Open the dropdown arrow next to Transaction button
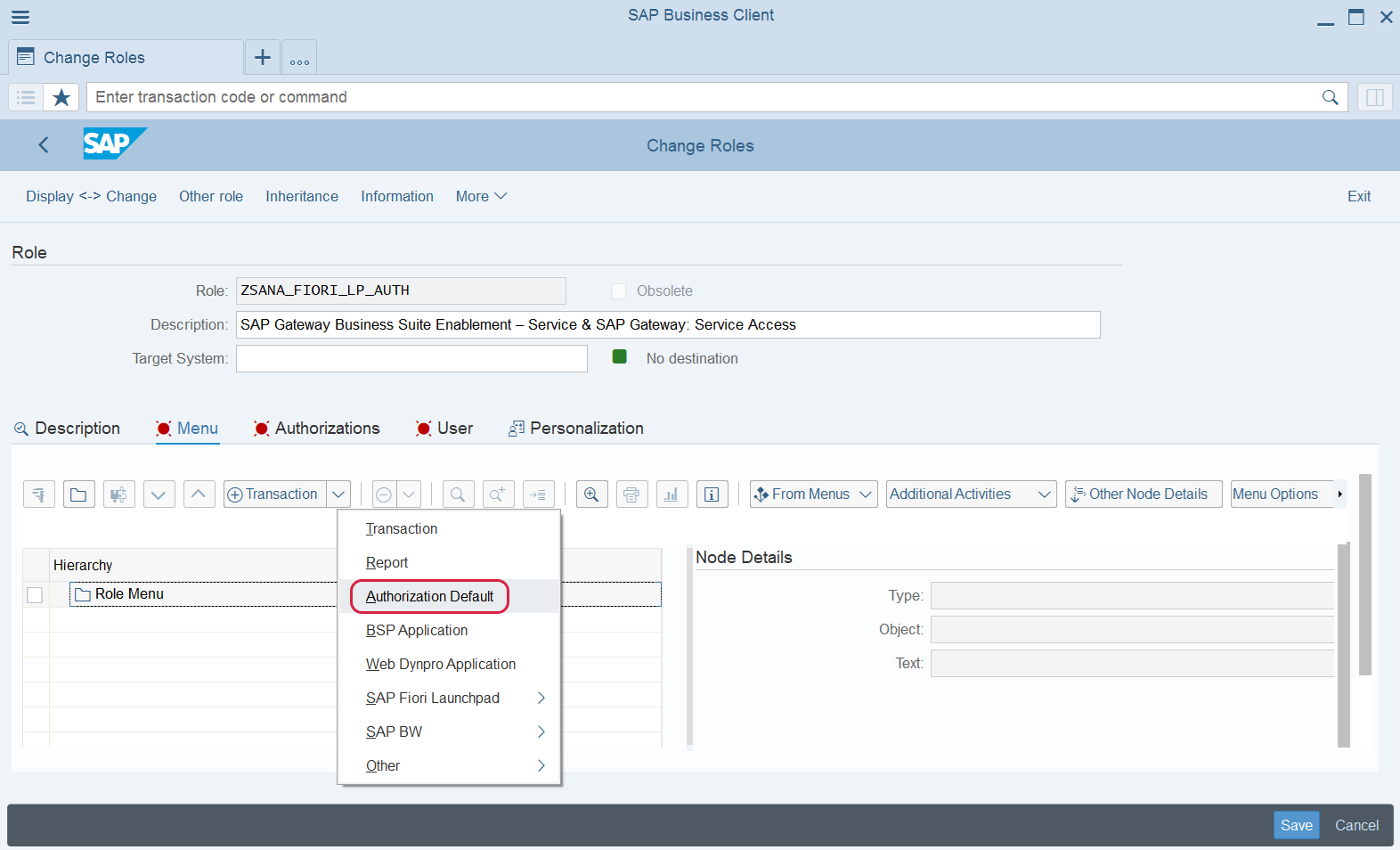 tap(338, 494)
